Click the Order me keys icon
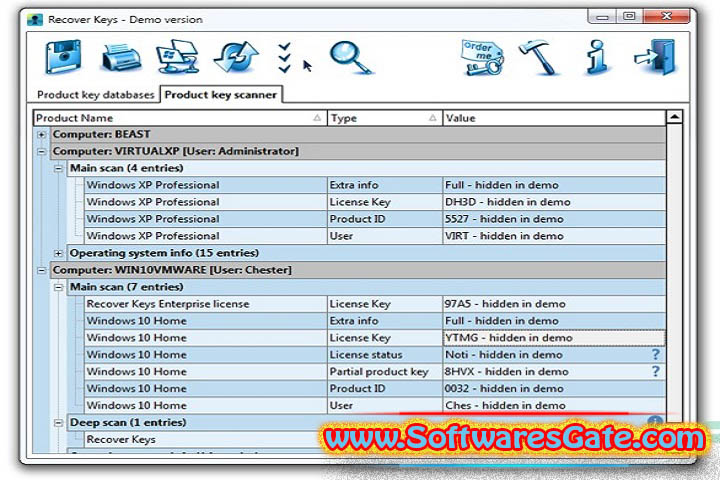The width and height of the screenshot is (720, 480). pyautogui.click(x=482, y=58)
